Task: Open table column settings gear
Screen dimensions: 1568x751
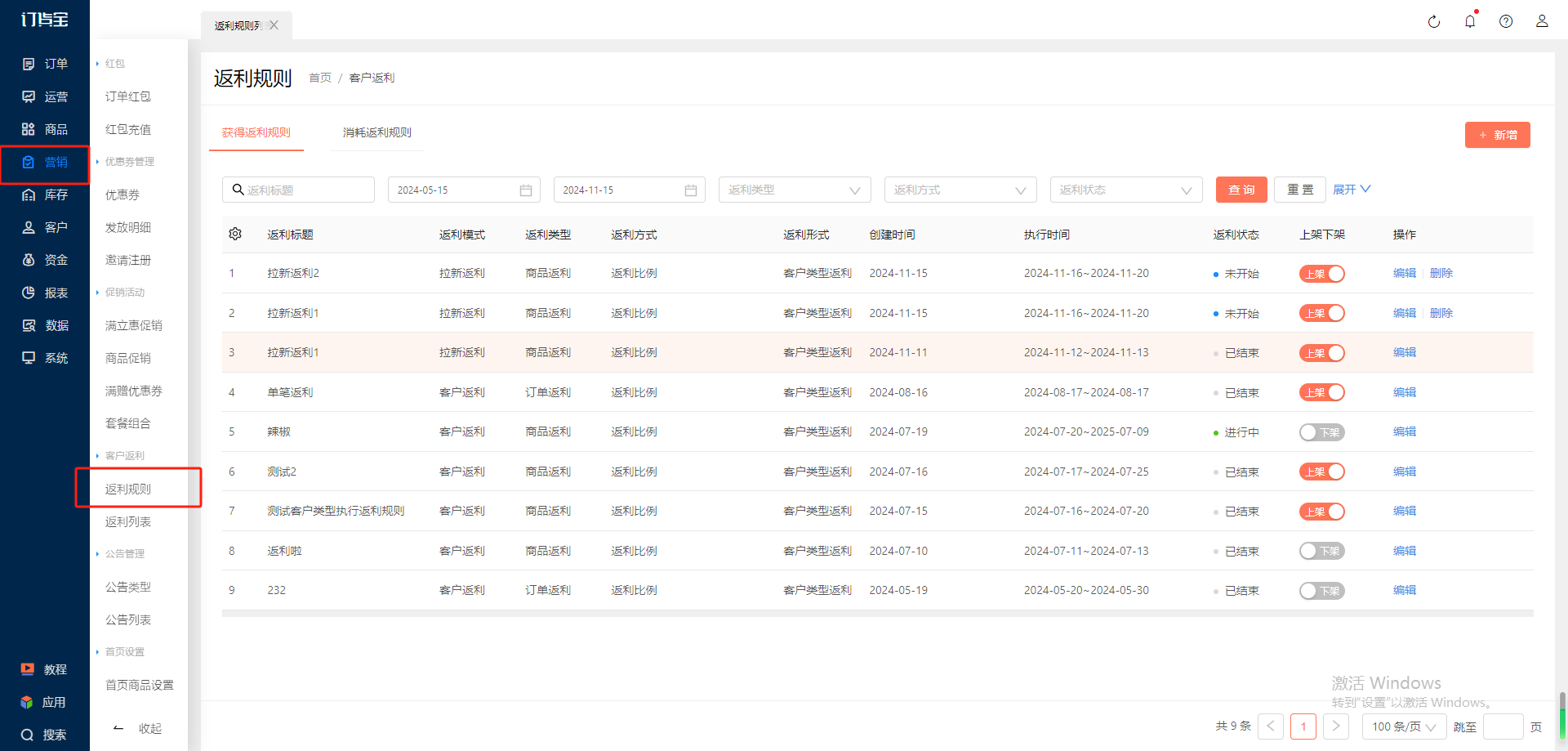Action: [235, 234]
